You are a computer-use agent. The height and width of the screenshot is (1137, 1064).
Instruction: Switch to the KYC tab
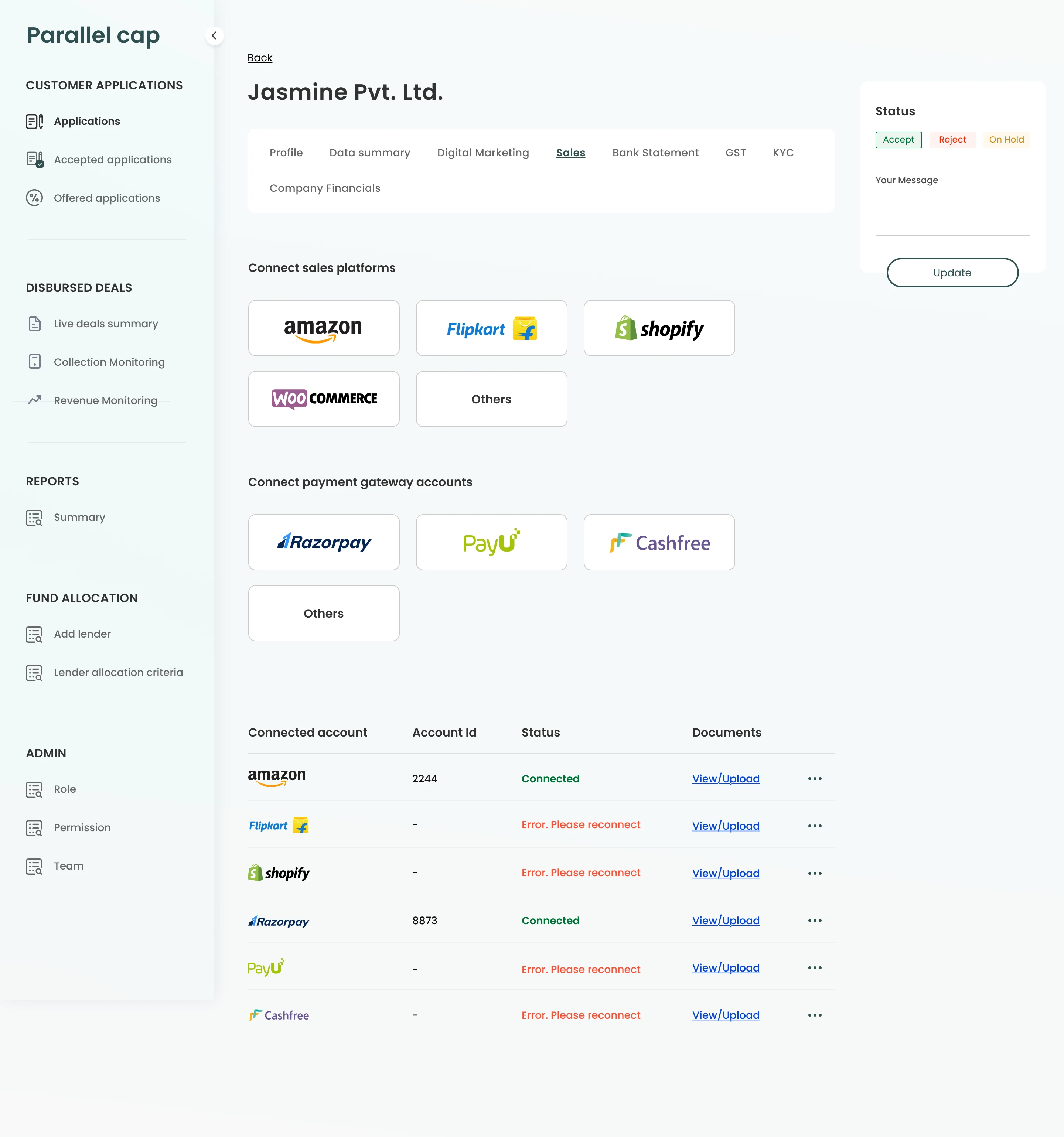pos(783,153)
